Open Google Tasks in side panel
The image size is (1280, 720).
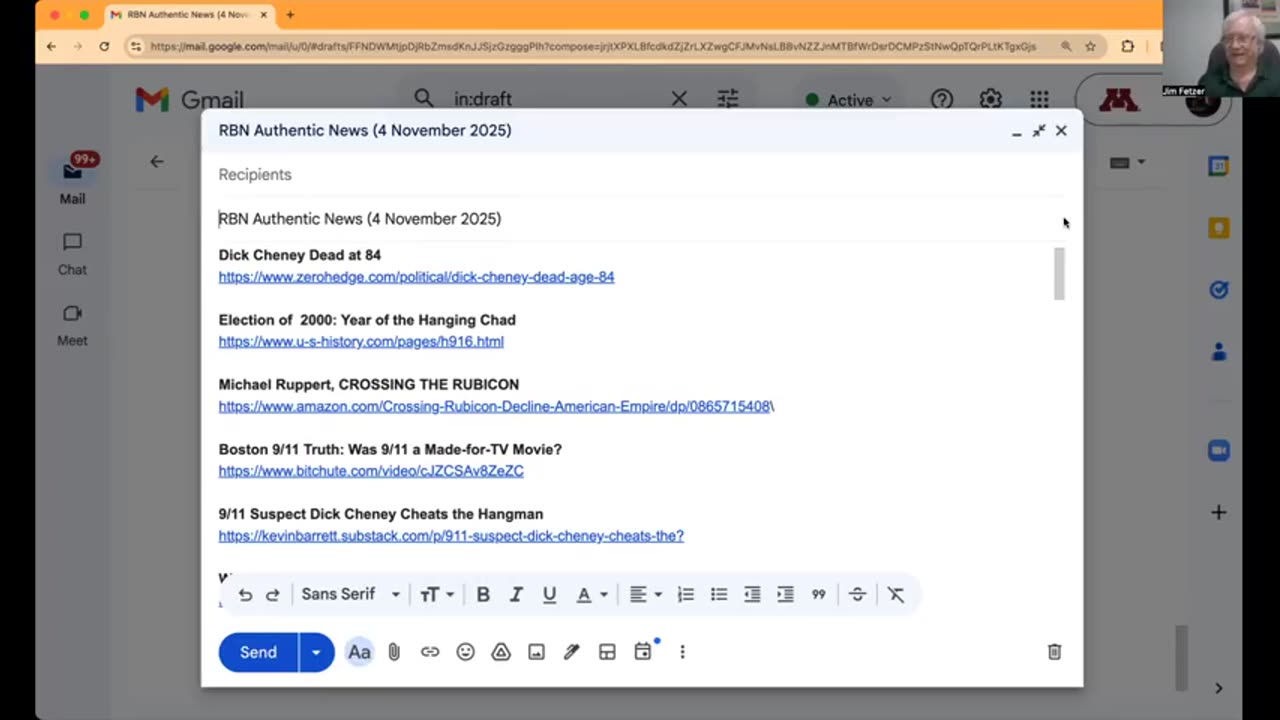(x=1218, y=290)
